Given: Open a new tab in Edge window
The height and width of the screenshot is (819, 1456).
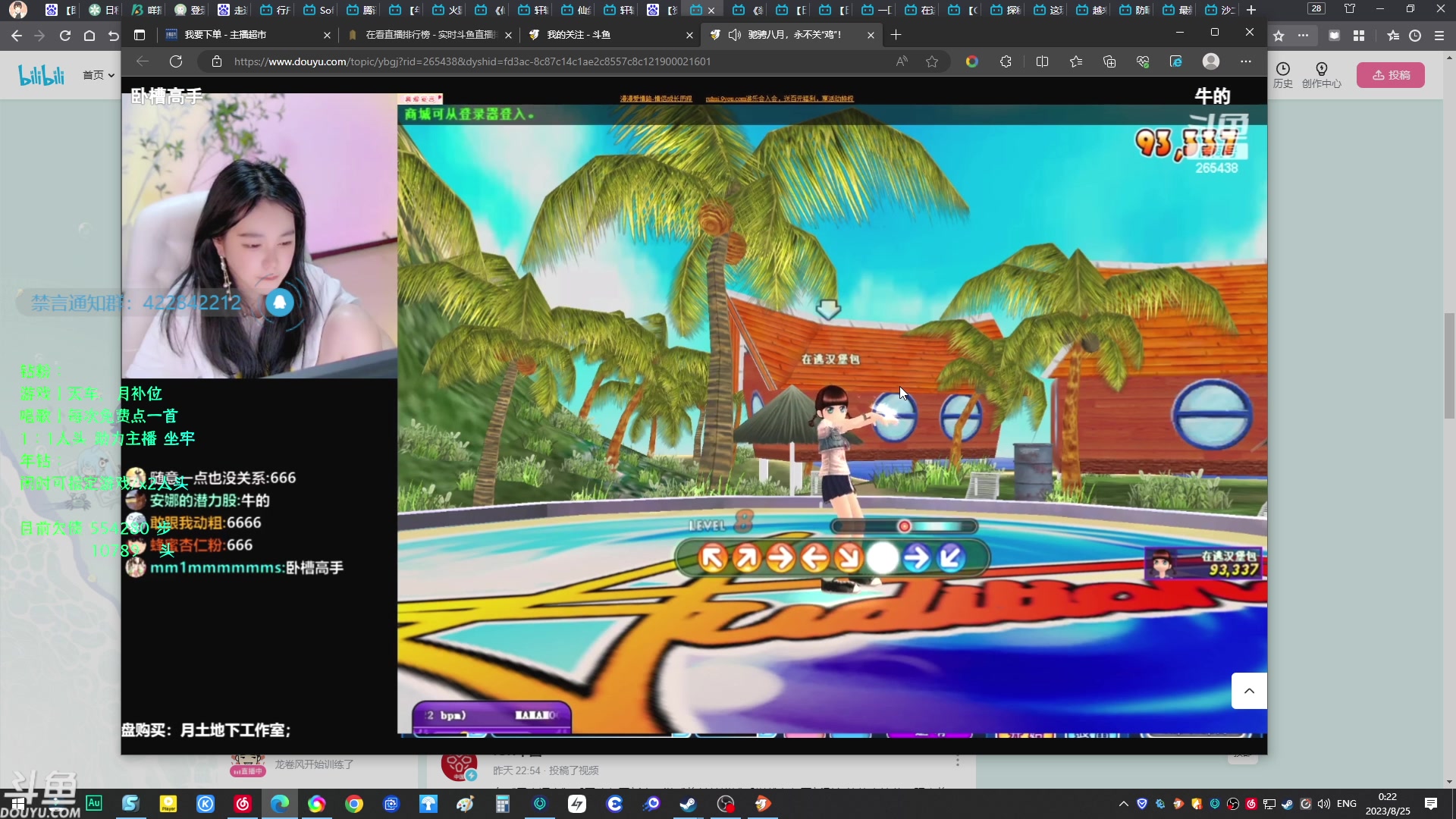Looking at the screenshot, I should tap(896, 35).
